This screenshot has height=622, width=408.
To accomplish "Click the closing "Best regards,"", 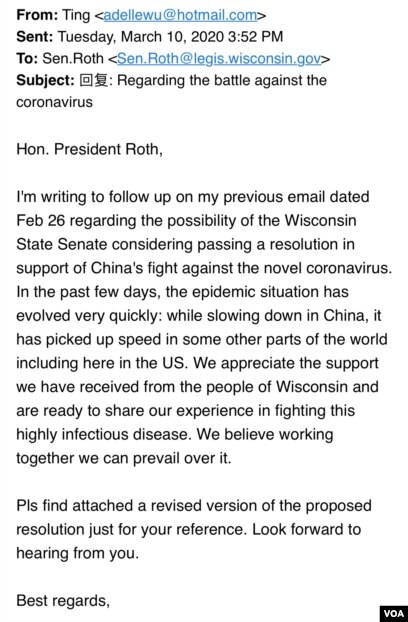I will point(63,601).
